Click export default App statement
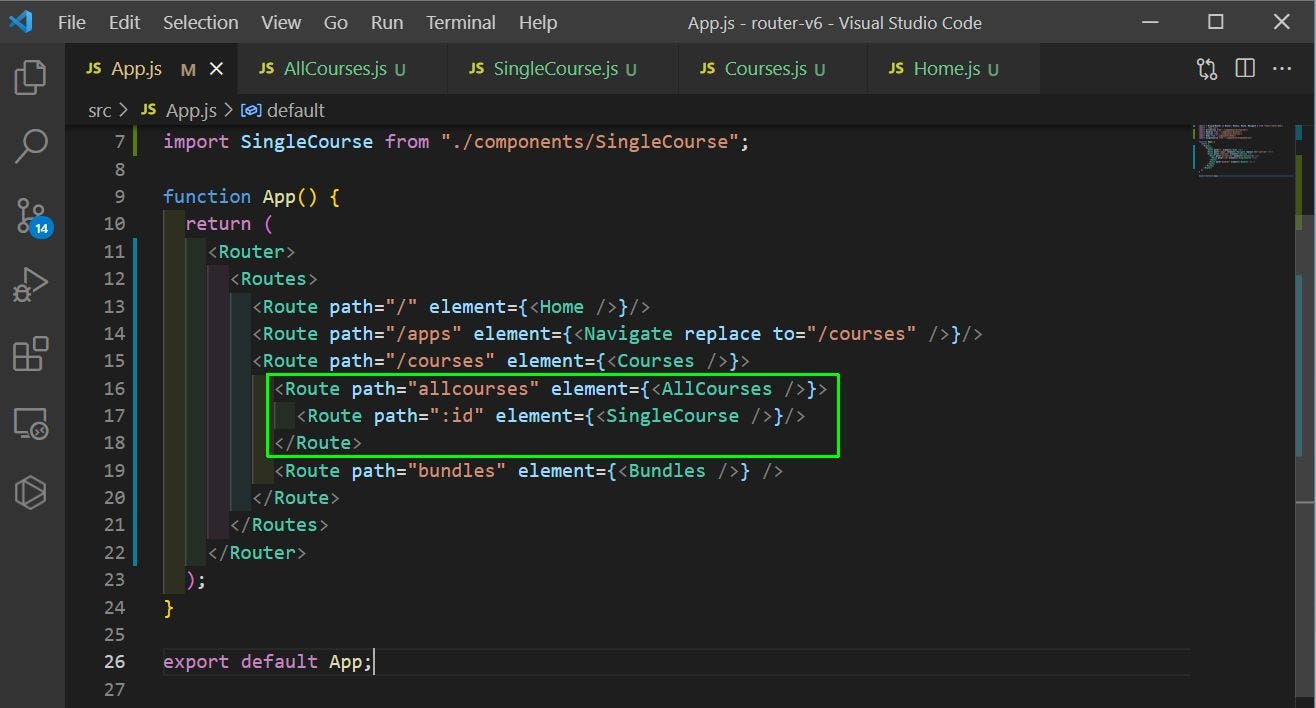1316x708 pixels. click(x=268, y=661)
